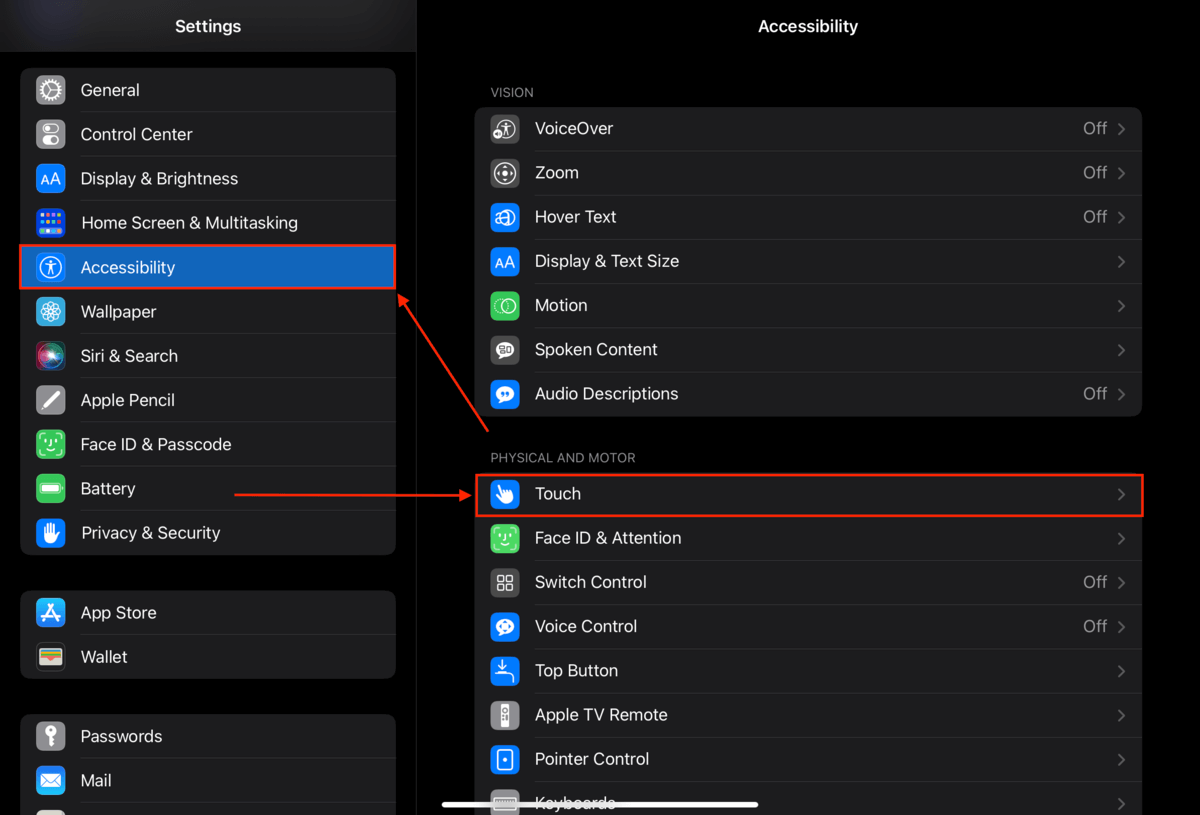Open VoiceOver via its chevron

(1122, 129)
